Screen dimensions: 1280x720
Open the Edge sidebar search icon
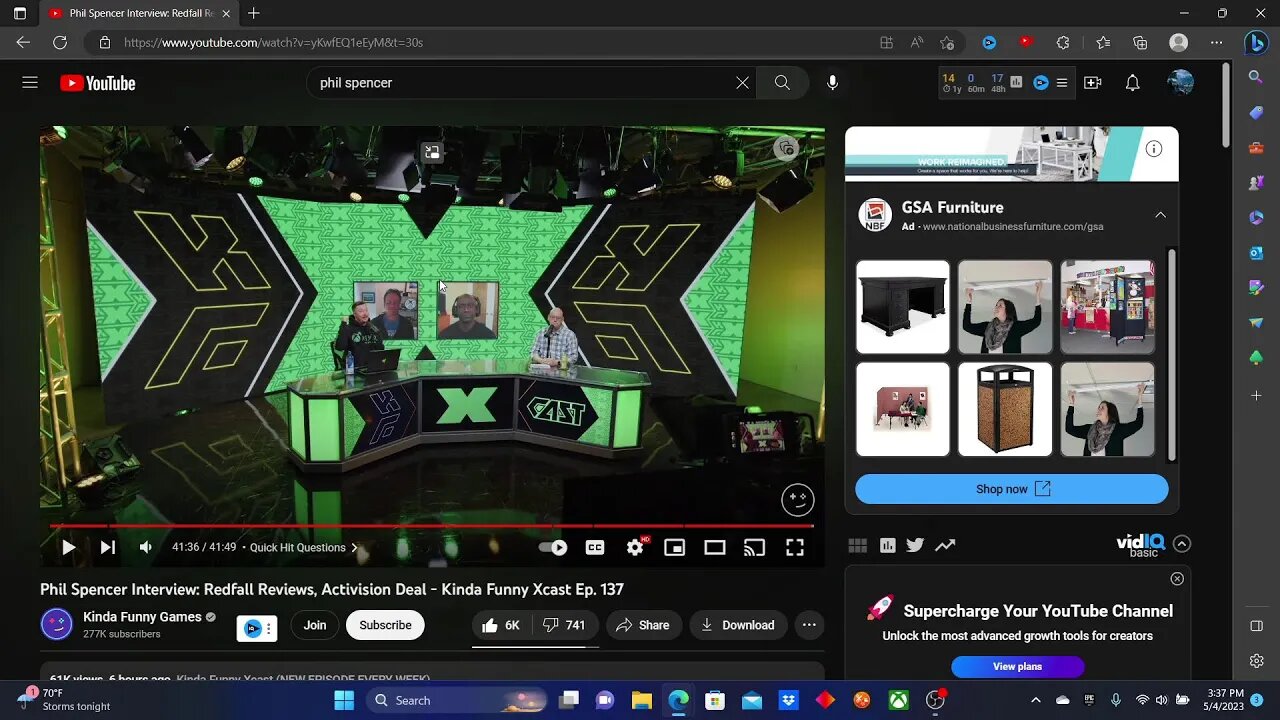pos(1256,77)
